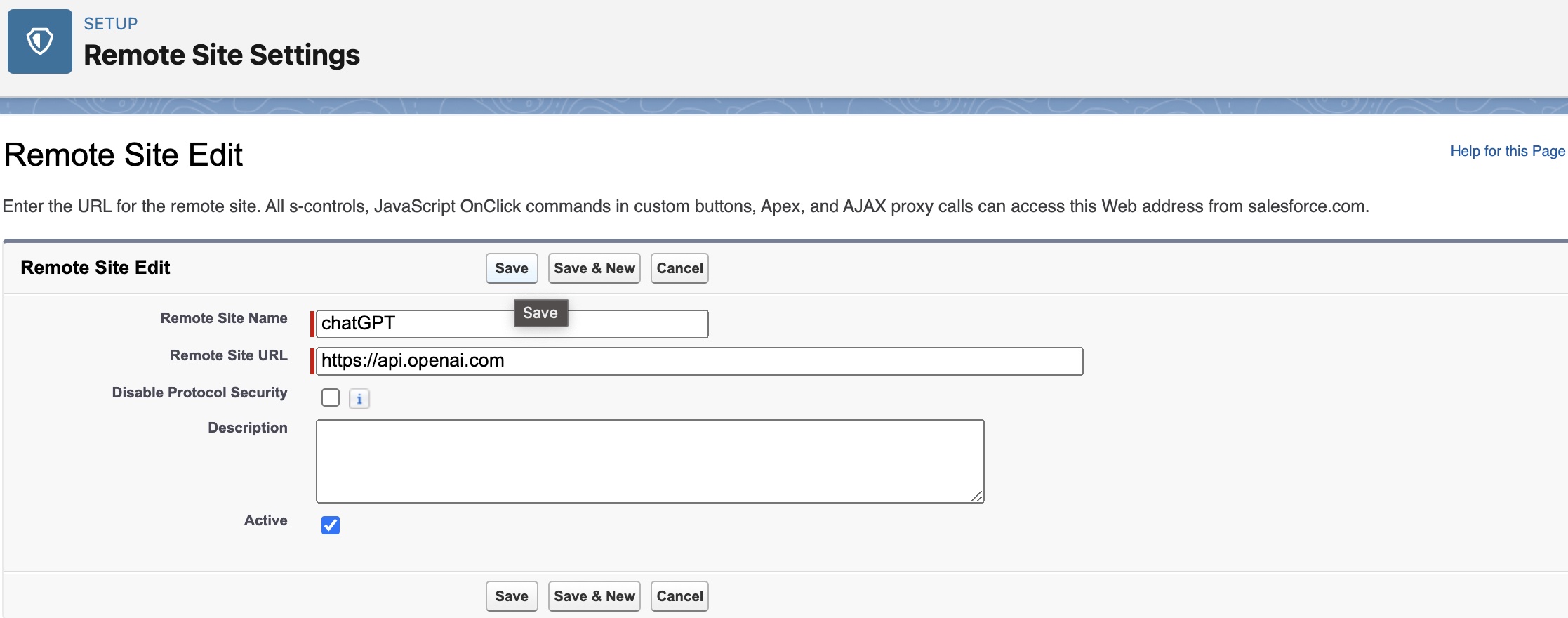Click the Disable Protocol Security label
1568x618 pixels.
pyautogui.click(x=200, y=393)
